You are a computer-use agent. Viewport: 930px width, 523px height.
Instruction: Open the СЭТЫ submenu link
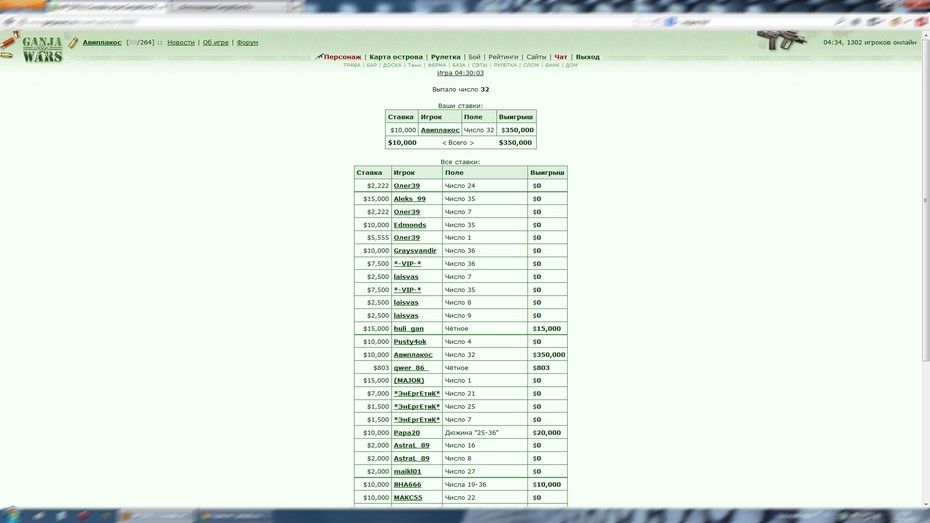[479, 65]
